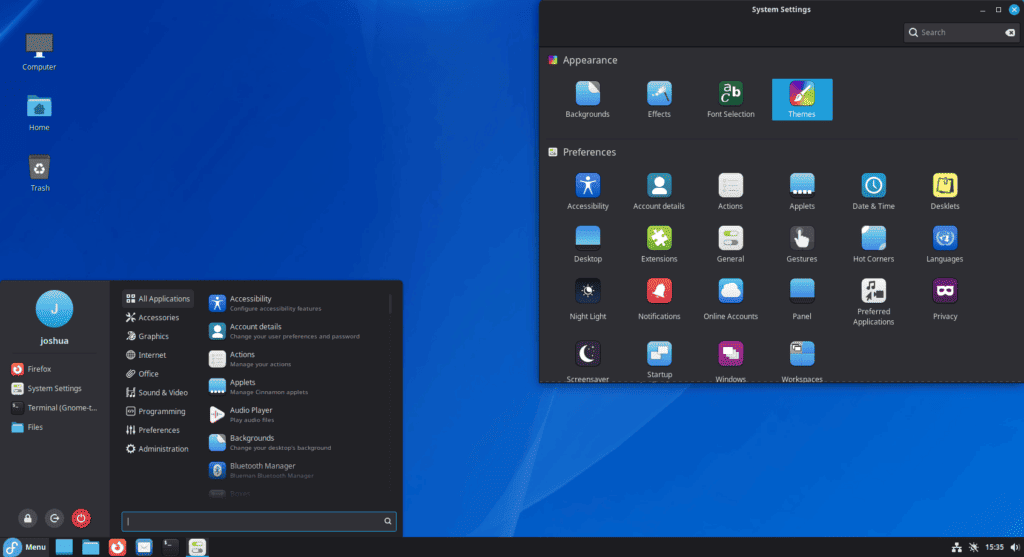Viewport: 1024px width, 557px height.
Task: Launch Backgrounds from the menu application list
Action: [297, 442]
